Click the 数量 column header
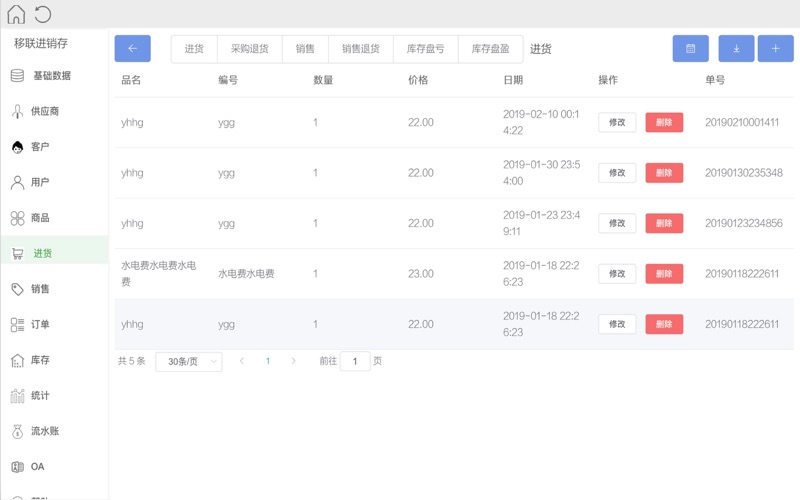 coord(323,80)
